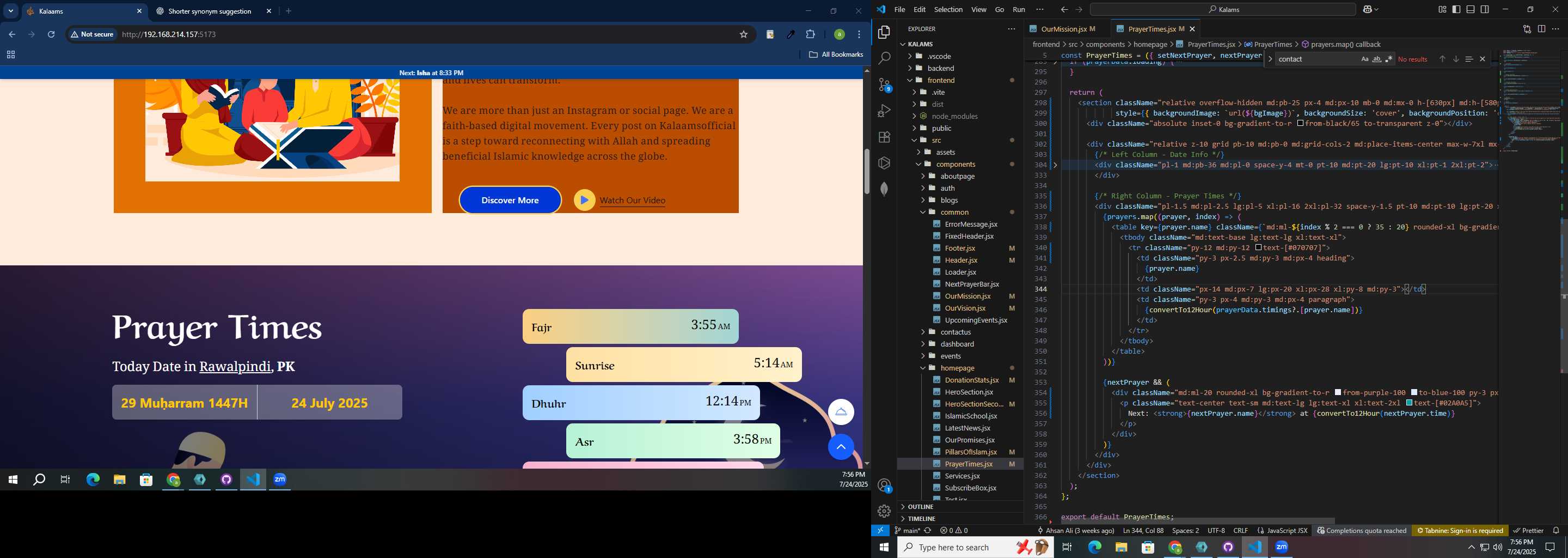The height and width of the screenshot is (558, 1568).
Task: Open the Extensions view in activity bar
Action: pos(884,137)
